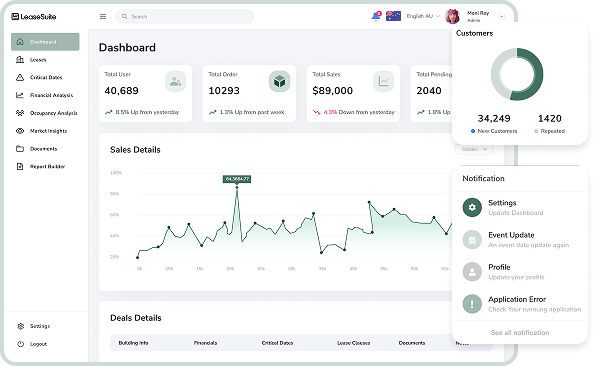
Task: Click the Australian flag icon
Action: tap(393, 16)
